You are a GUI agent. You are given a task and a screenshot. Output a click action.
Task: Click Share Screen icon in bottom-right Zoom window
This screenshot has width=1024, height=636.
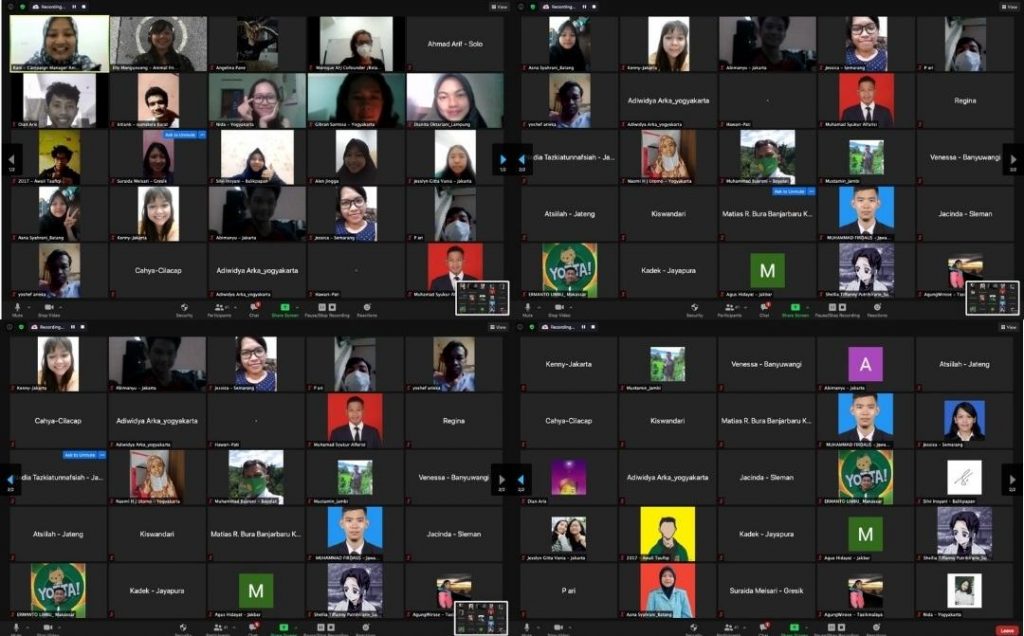click(795, 628)
